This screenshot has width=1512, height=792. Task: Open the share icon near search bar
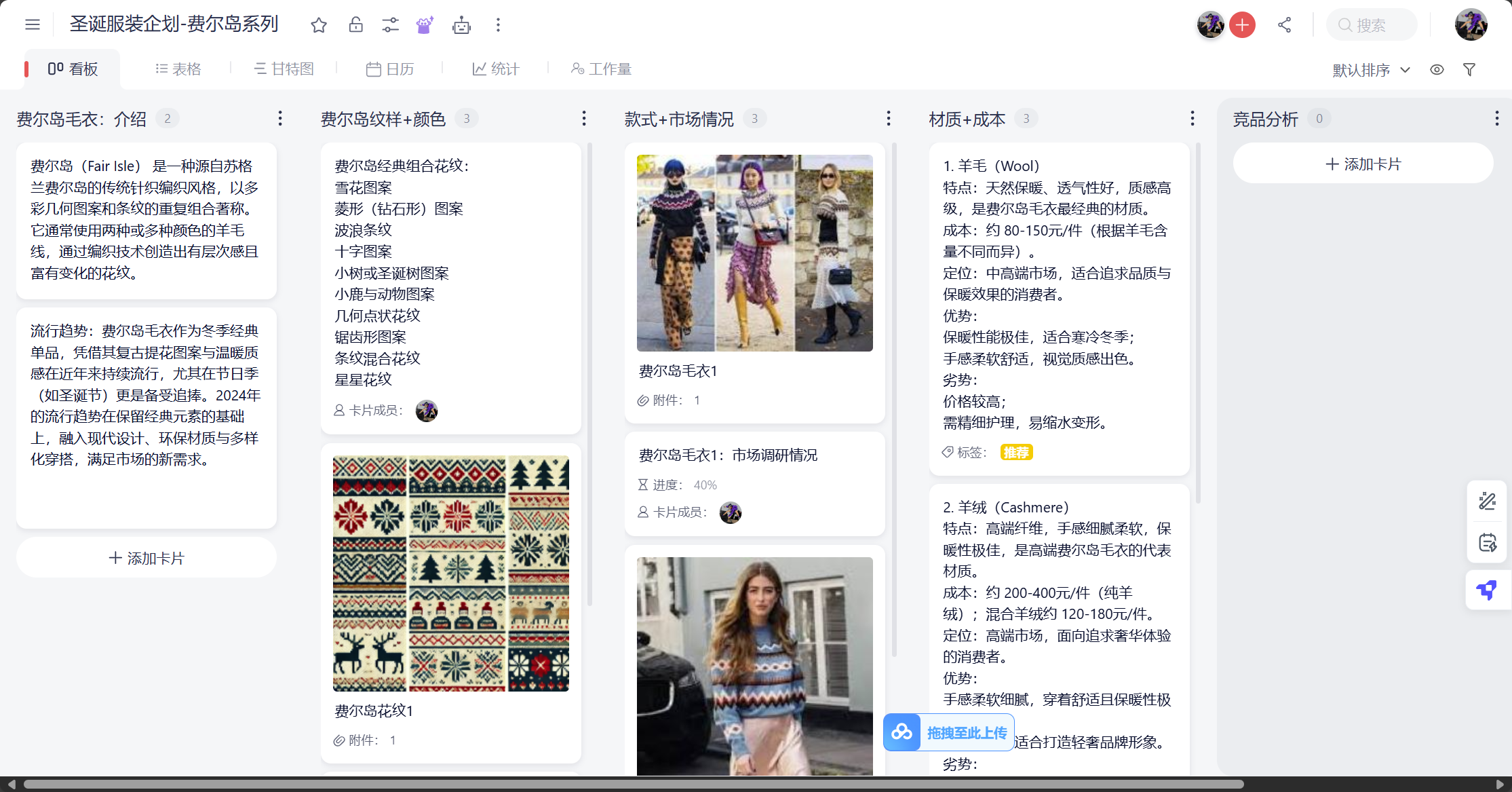coord(1284,24)
